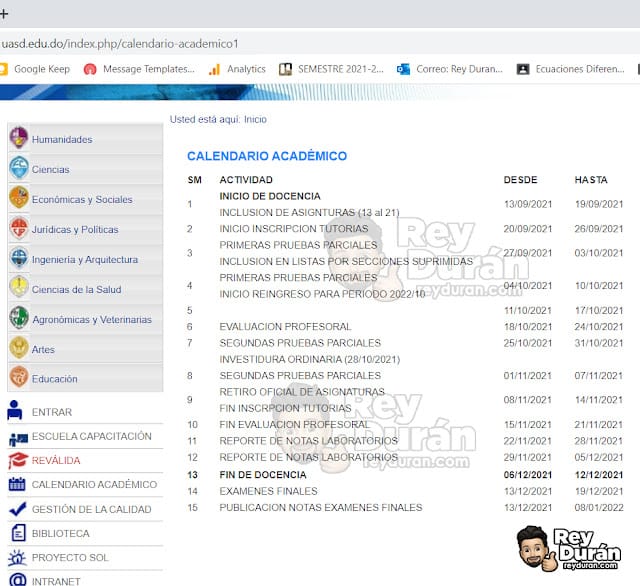Click the 08/01/2022 end date cell
Image resolution: width=640 pixels, height=586 pixels.
point(599,508)
